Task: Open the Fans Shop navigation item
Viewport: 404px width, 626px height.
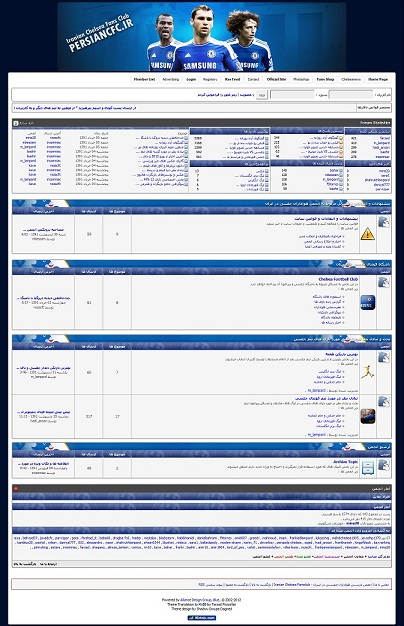Action: point(325,79)
